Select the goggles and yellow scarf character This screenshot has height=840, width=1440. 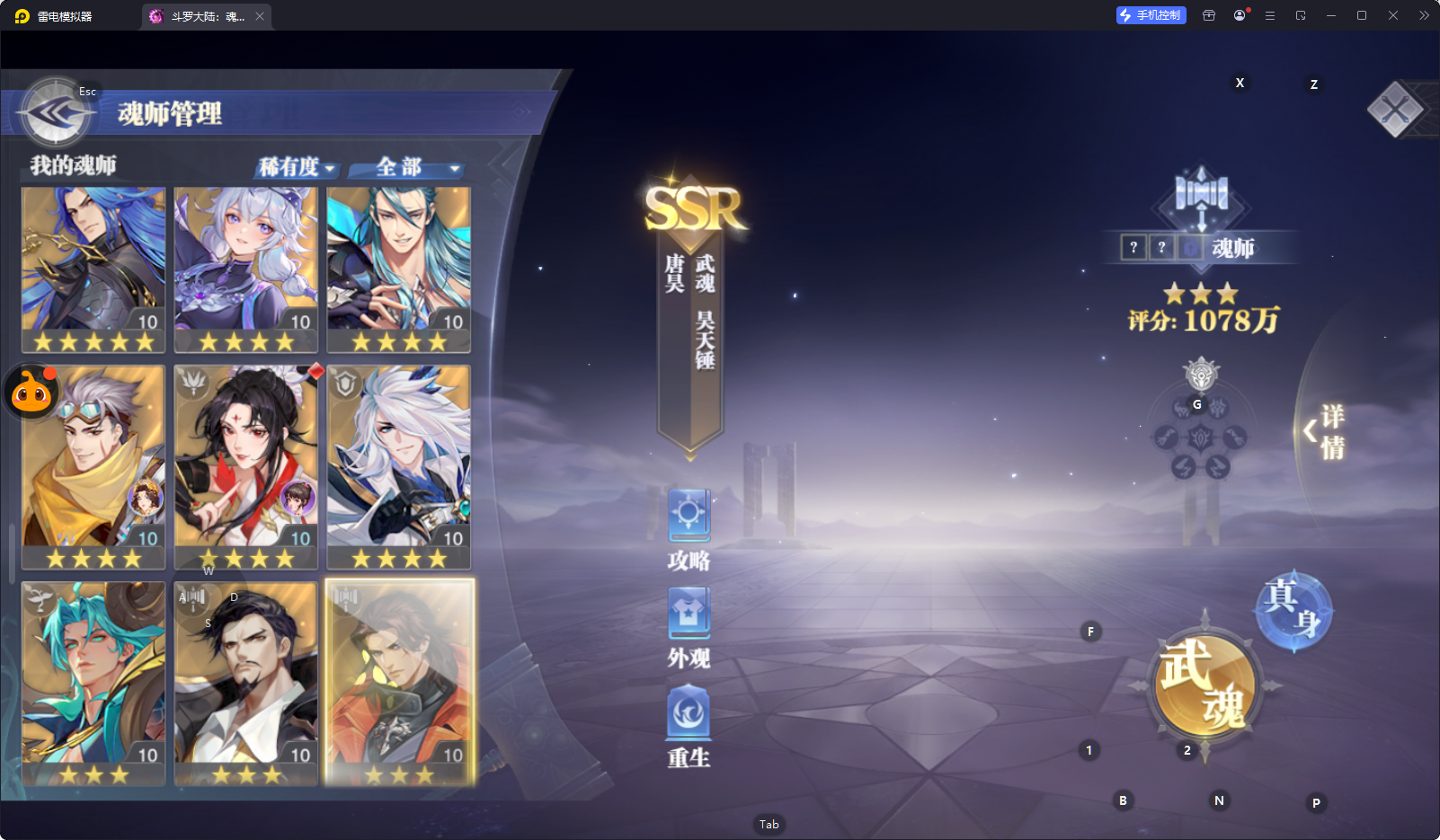93,467
